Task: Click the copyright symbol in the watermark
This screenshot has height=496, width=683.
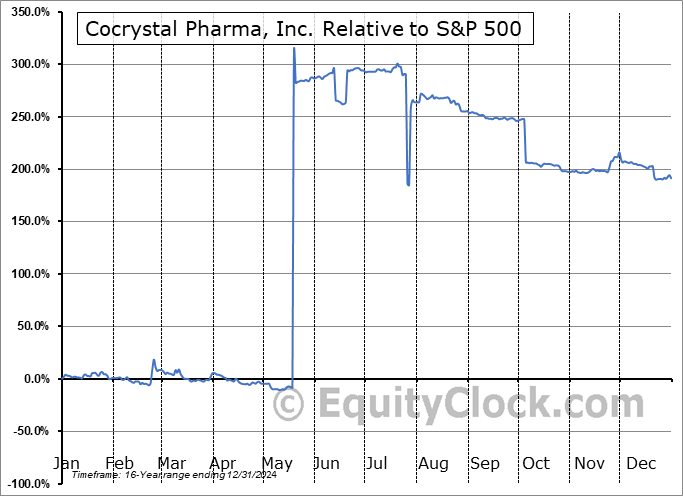Action: pos(288,405)
